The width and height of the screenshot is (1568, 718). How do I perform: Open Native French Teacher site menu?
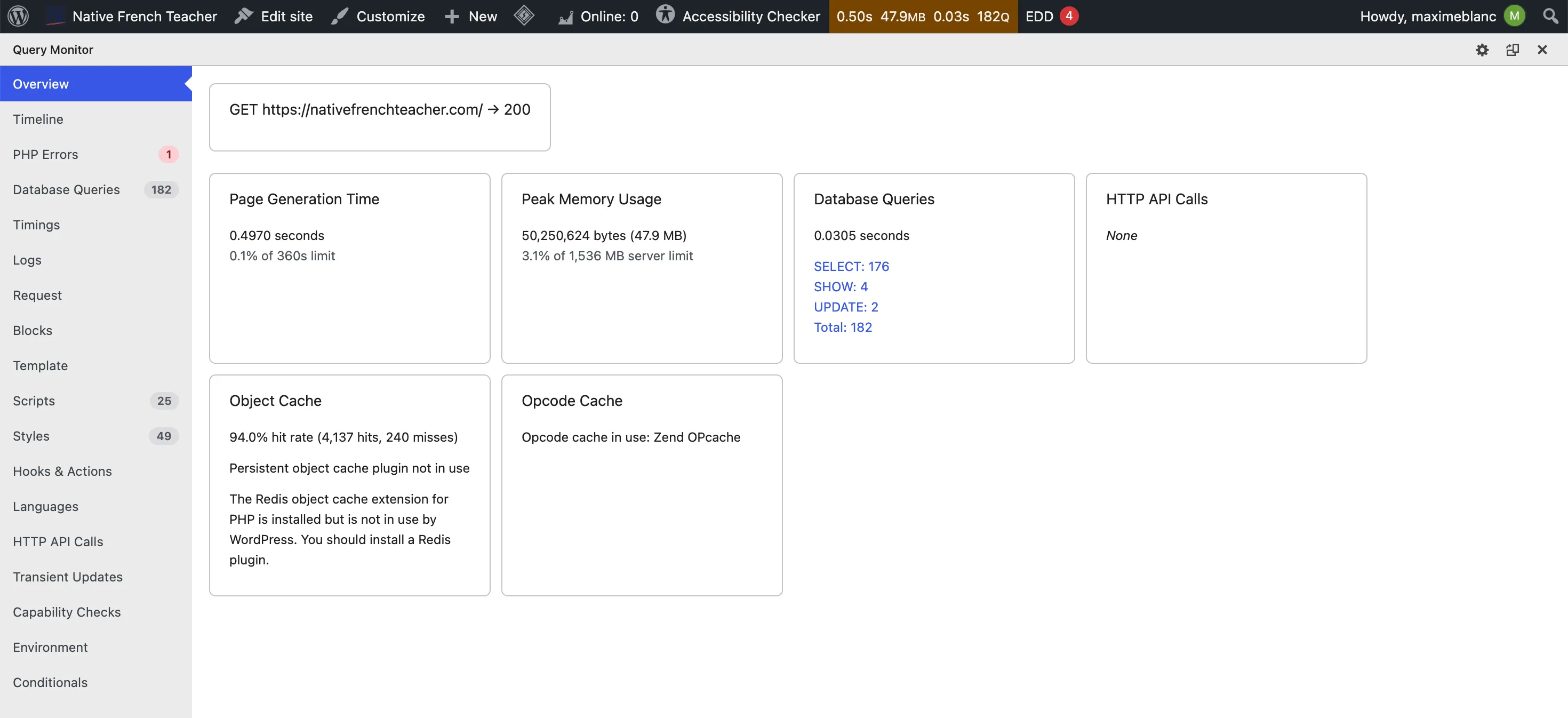(x=132, y=16)
